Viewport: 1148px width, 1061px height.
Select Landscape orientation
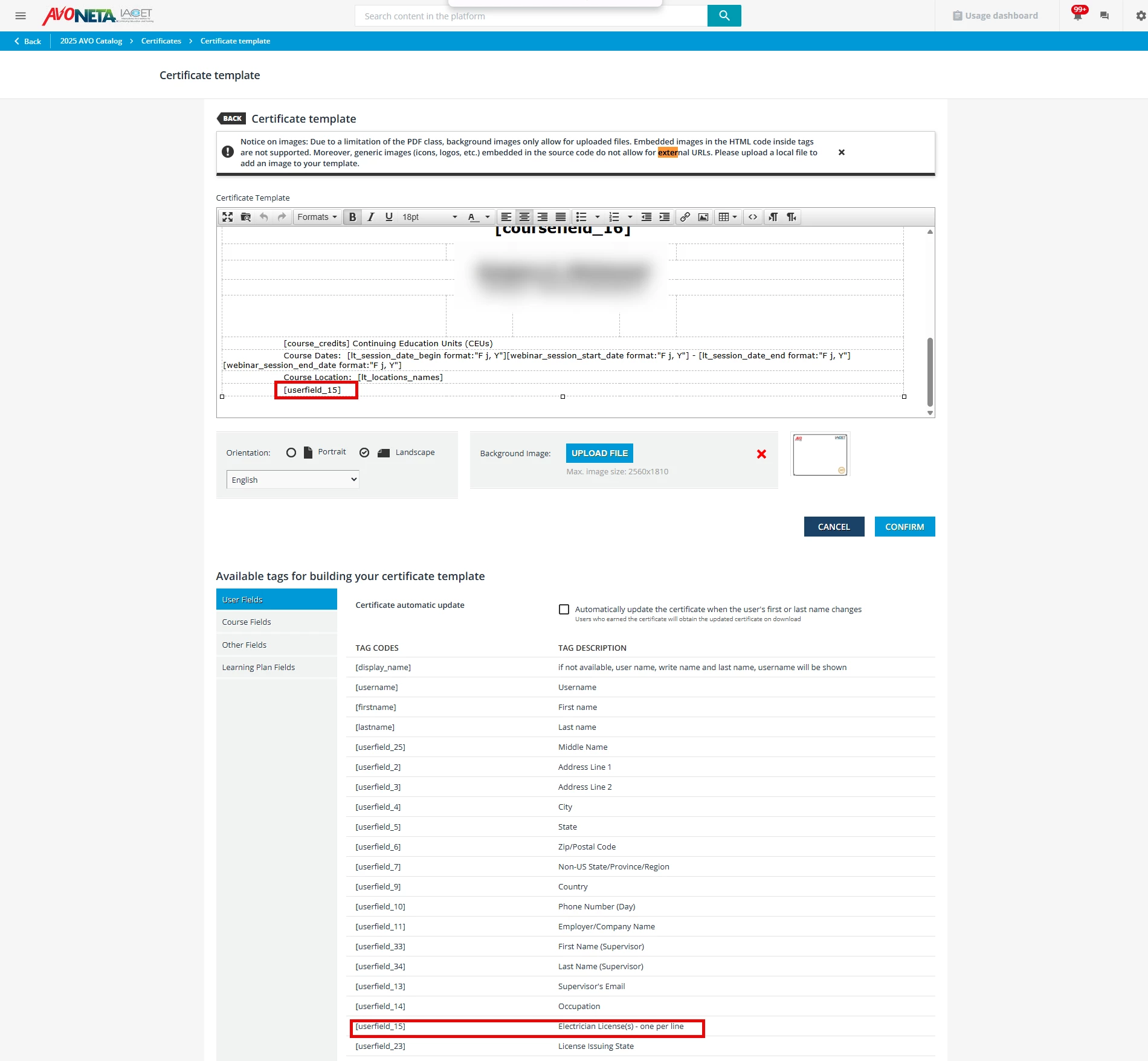click(x=364, y=453)
